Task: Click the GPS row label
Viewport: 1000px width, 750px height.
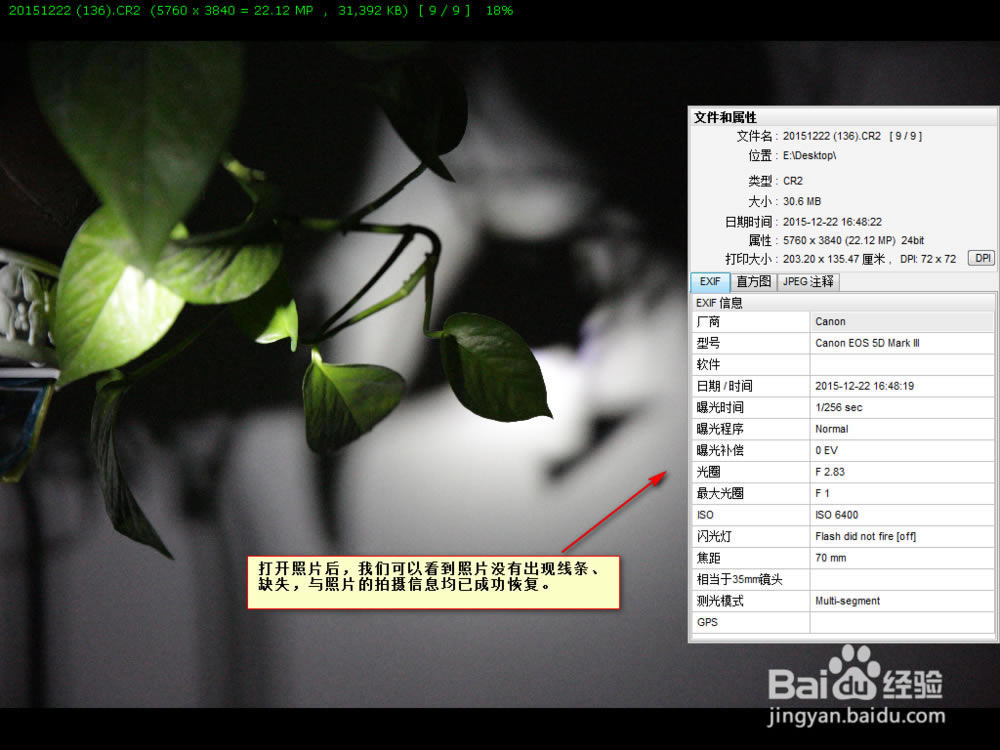Action: (707, 622)
